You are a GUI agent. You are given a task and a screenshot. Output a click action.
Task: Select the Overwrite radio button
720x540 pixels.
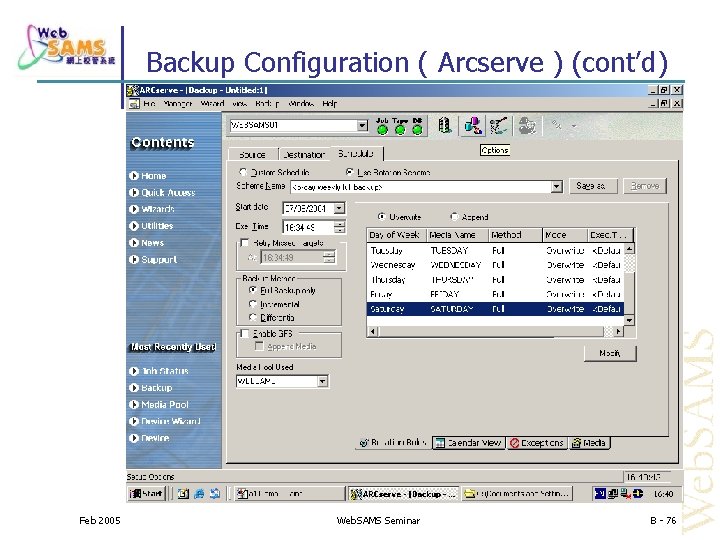[x=381, y=217]
